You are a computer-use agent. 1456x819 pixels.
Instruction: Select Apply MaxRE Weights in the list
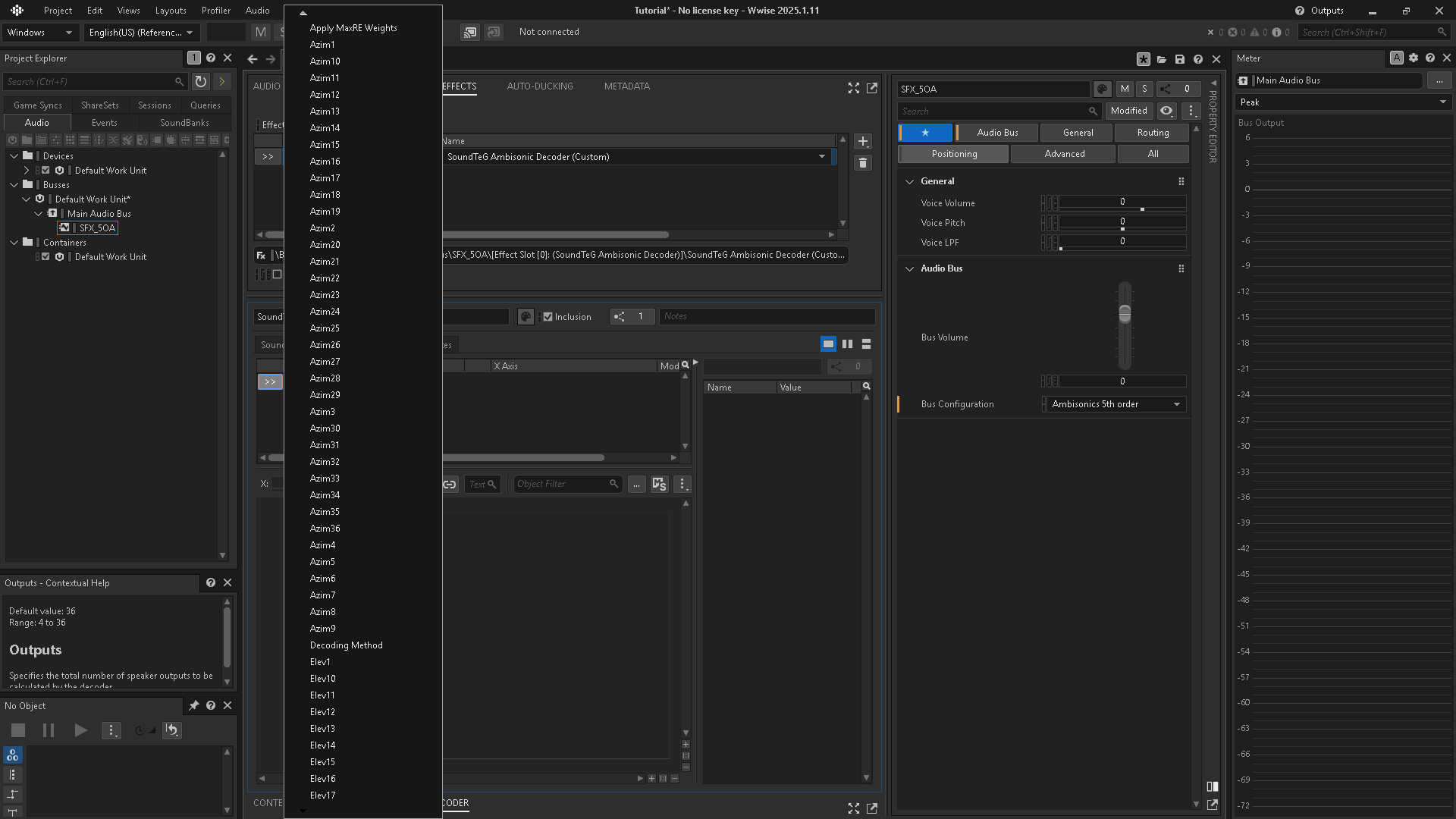point(353,28)
